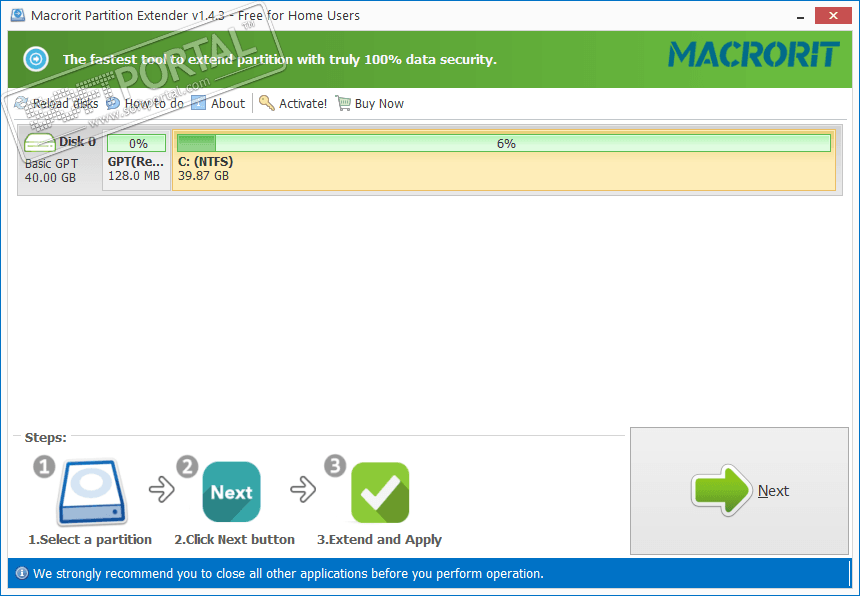Click the 1.Select a partition caption
Screen dimensions: 860x596
[x=90, y=540]
